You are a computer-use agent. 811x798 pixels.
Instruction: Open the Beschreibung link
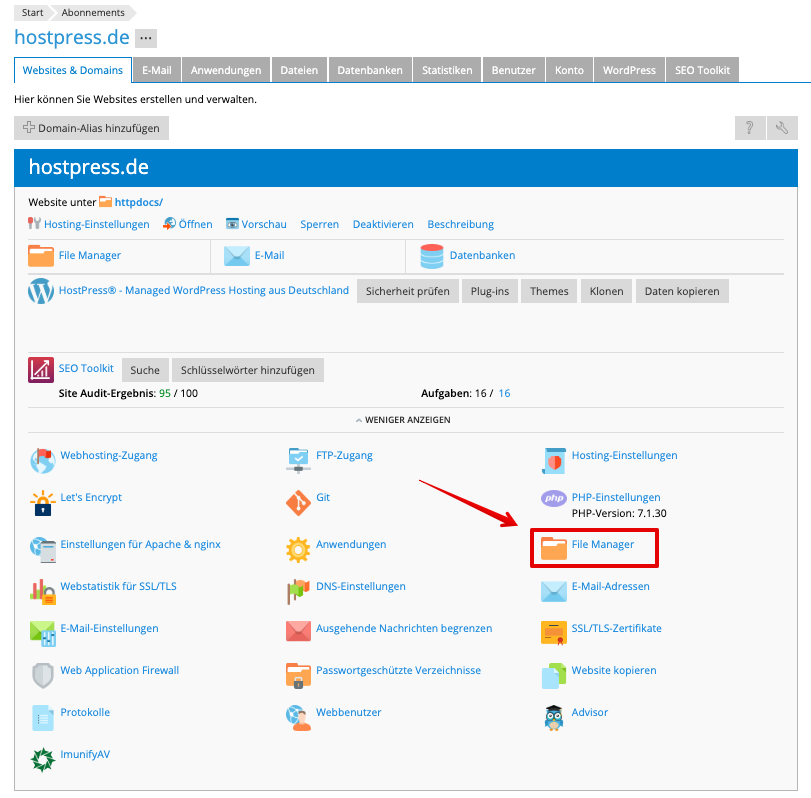click(x=461, y=224)
